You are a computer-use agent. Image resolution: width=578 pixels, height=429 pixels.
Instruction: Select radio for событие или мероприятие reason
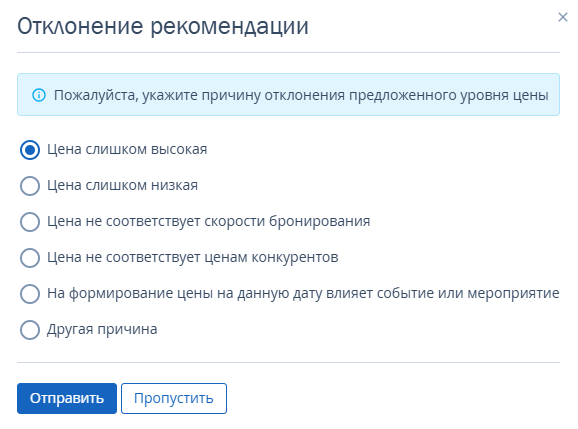pyautogui.click(x=30, y=294)
